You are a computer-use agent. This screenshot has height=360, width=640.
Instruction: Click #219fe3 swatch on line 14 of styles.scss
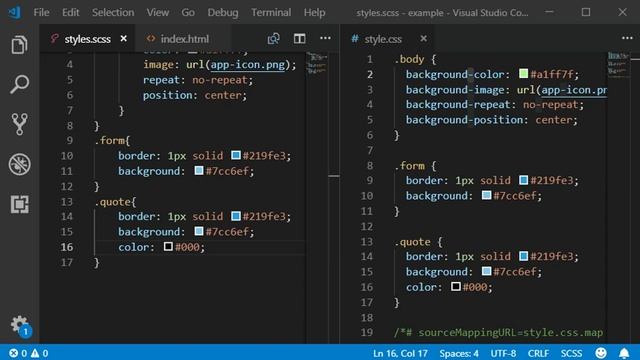[236, 216]
